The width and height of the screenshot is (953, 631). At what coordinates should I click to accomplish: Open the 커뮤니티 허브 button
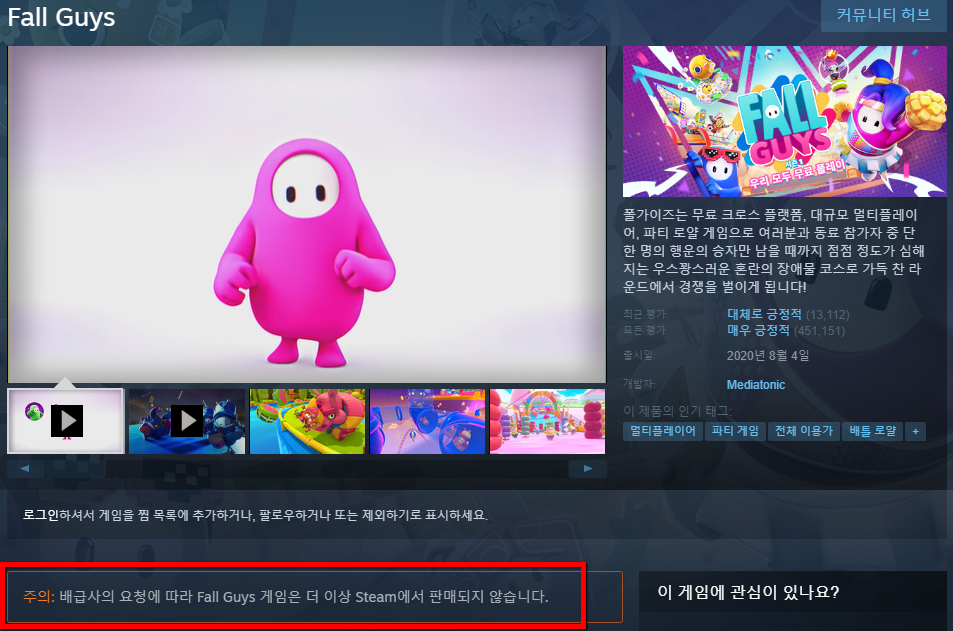click(883, 15)
